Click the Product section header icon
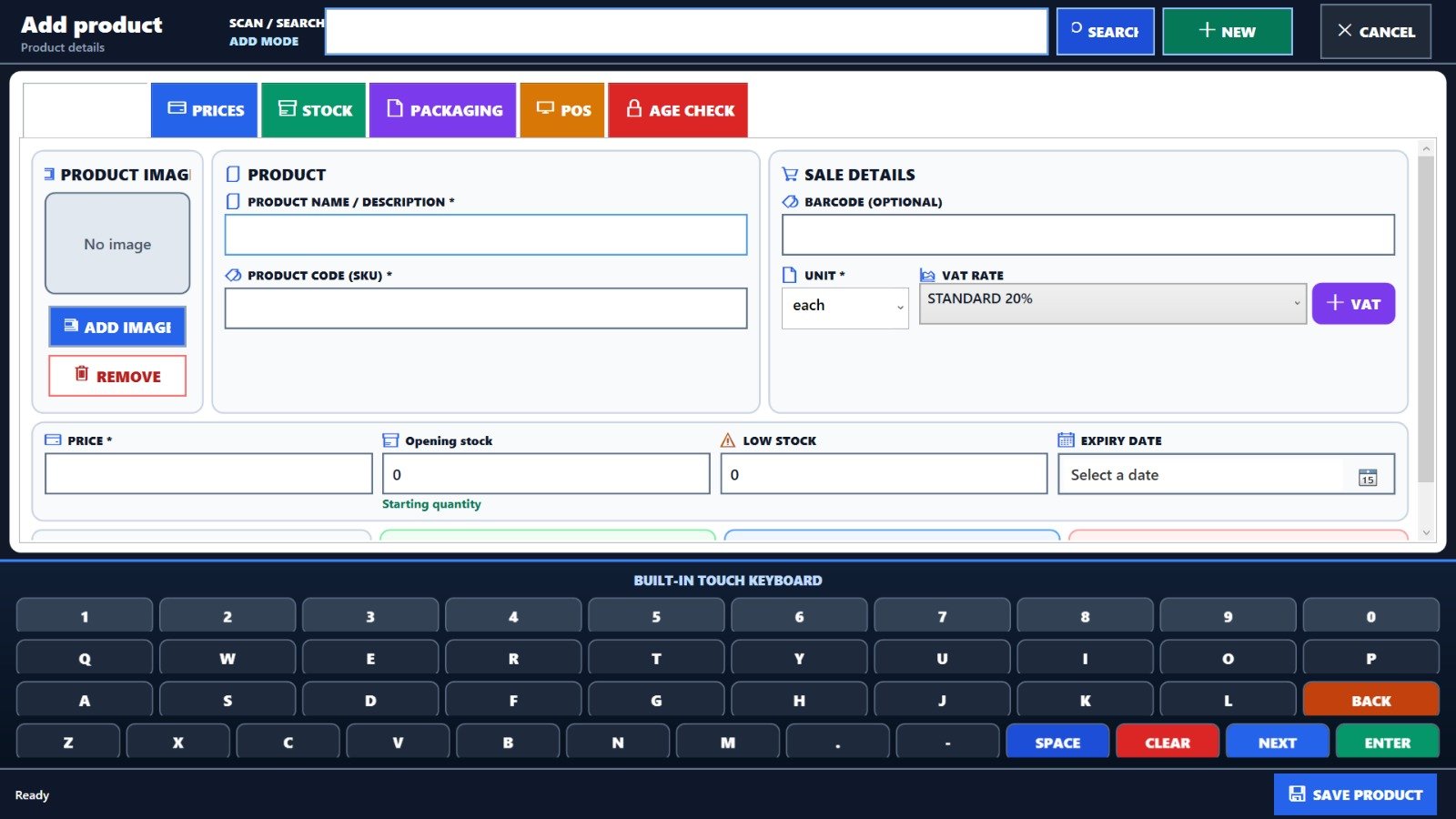This screenshot has height=819, width=1456. (233, 175)
